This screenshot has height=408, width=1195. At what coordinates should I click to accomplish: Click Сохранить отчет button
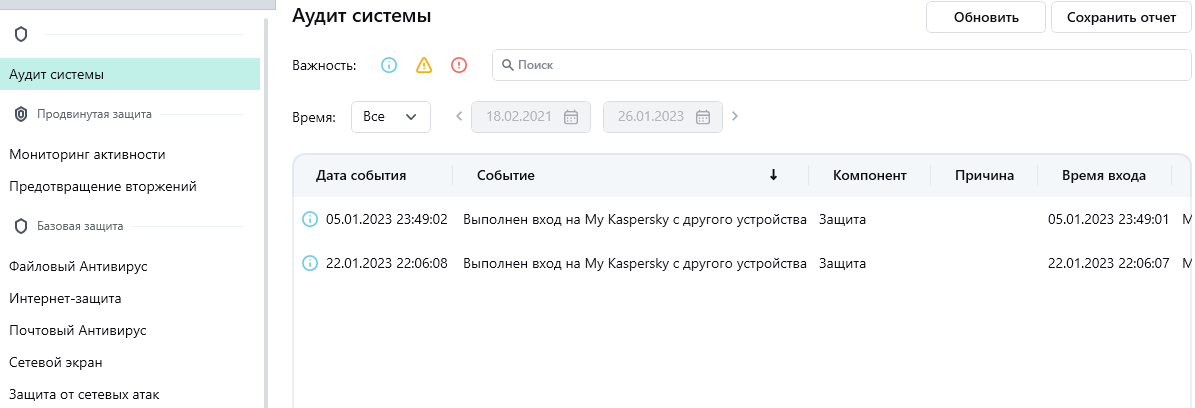(1120, 17)
